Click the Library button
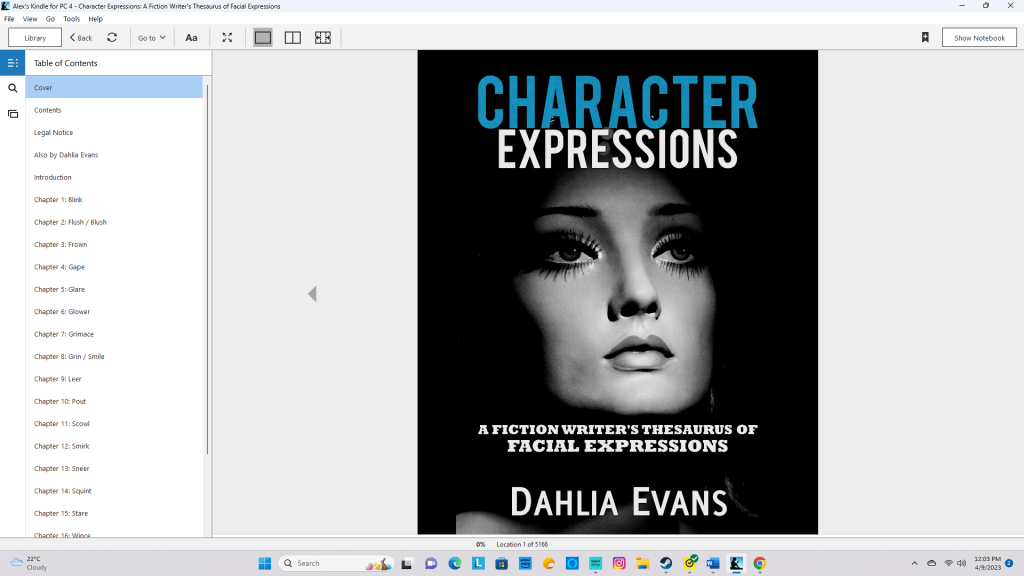Image resolution: width=1024 pixels, height=576 pixels. click(x=35, y=38)
